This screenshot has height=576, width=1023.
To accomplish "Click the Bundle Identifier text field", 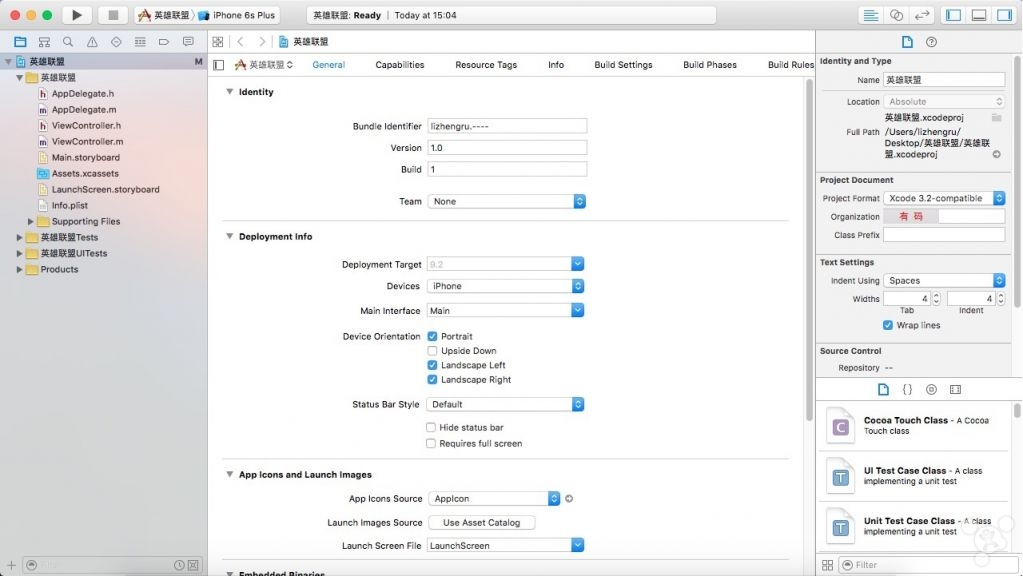I will pyautogui.click(x=506, y=127).
